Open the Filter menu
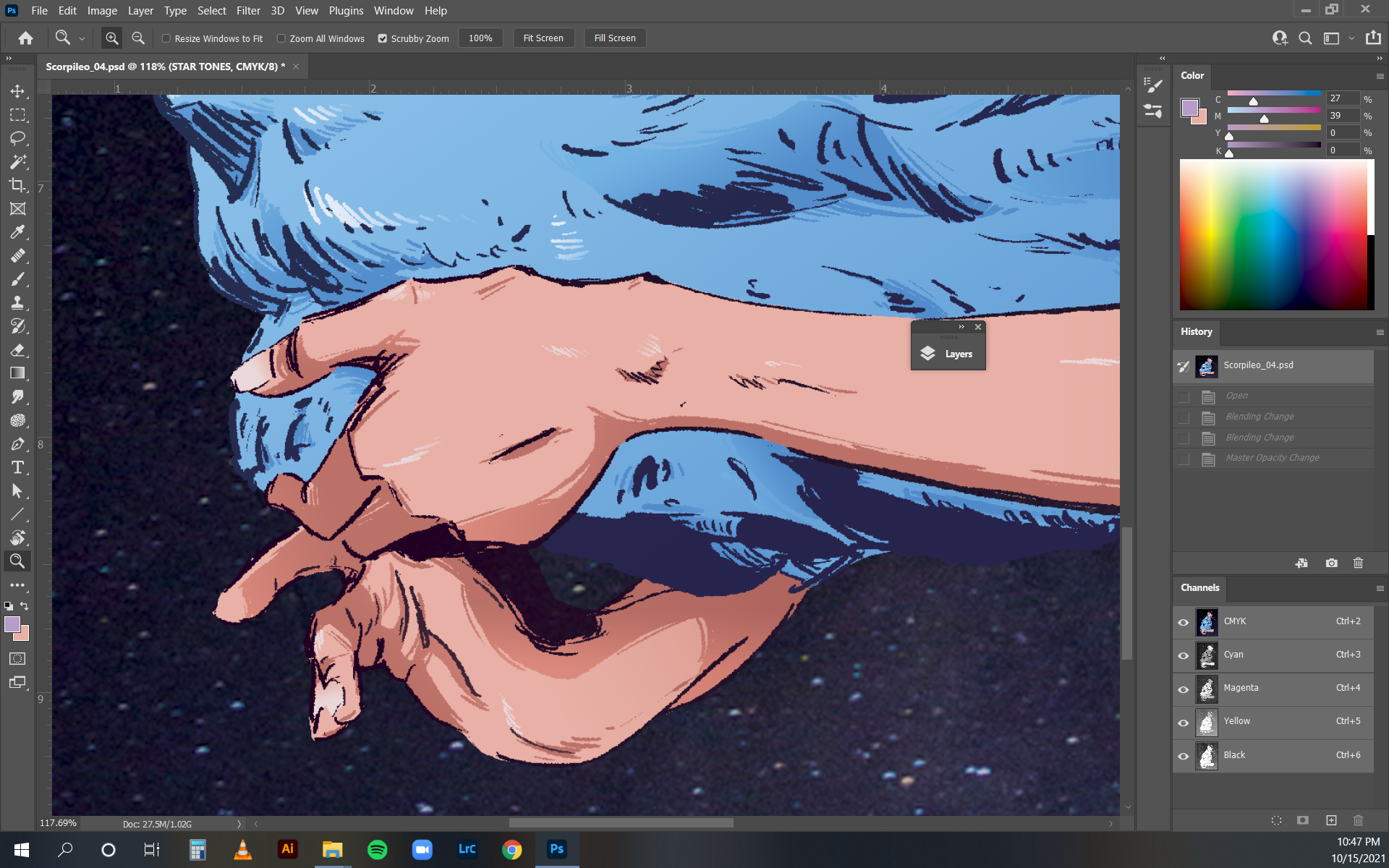Viewport: 1389px width, 868px height. coord(248,10)
